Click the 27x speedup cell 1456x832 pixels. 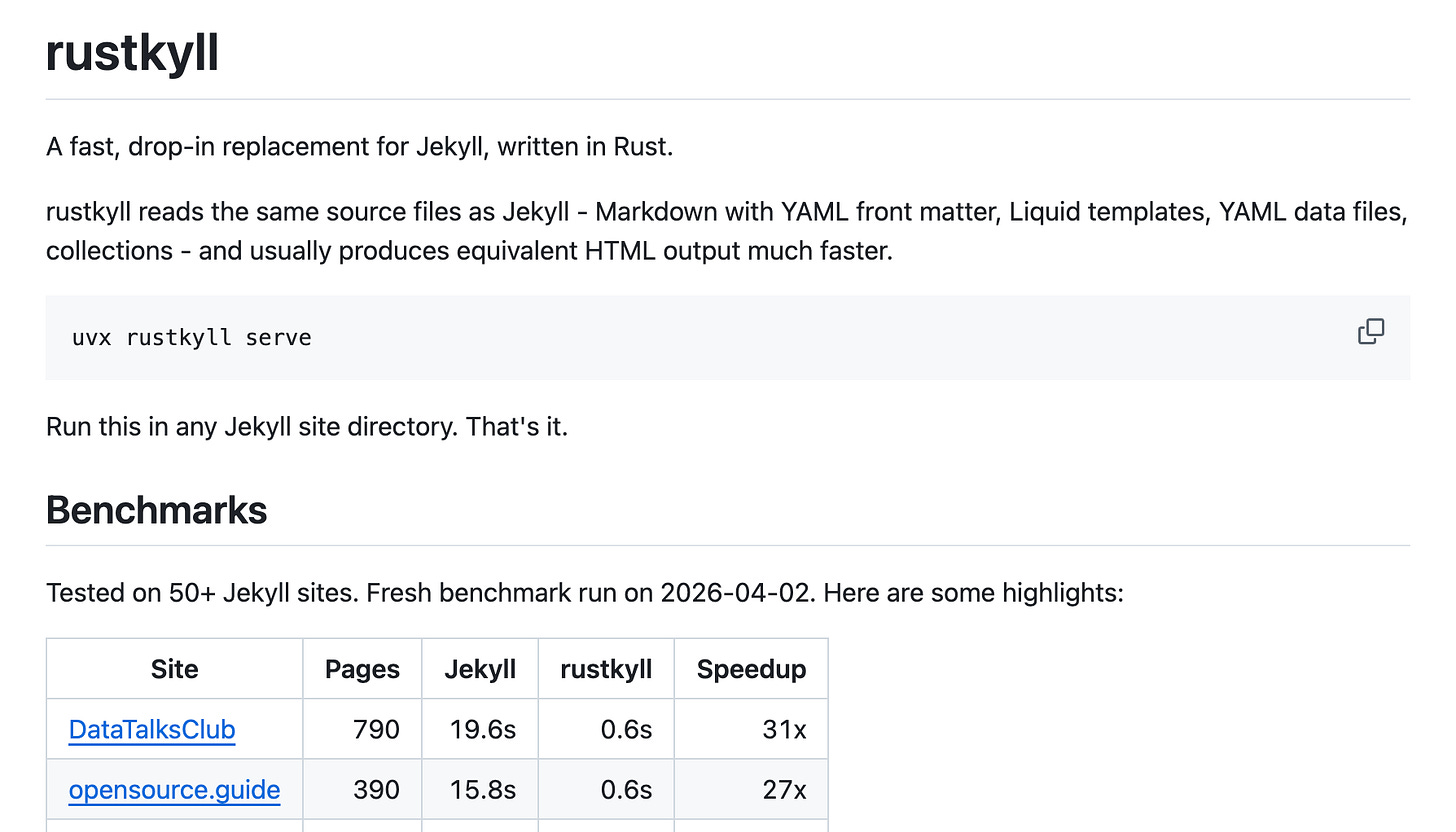(x=751, y=790)
